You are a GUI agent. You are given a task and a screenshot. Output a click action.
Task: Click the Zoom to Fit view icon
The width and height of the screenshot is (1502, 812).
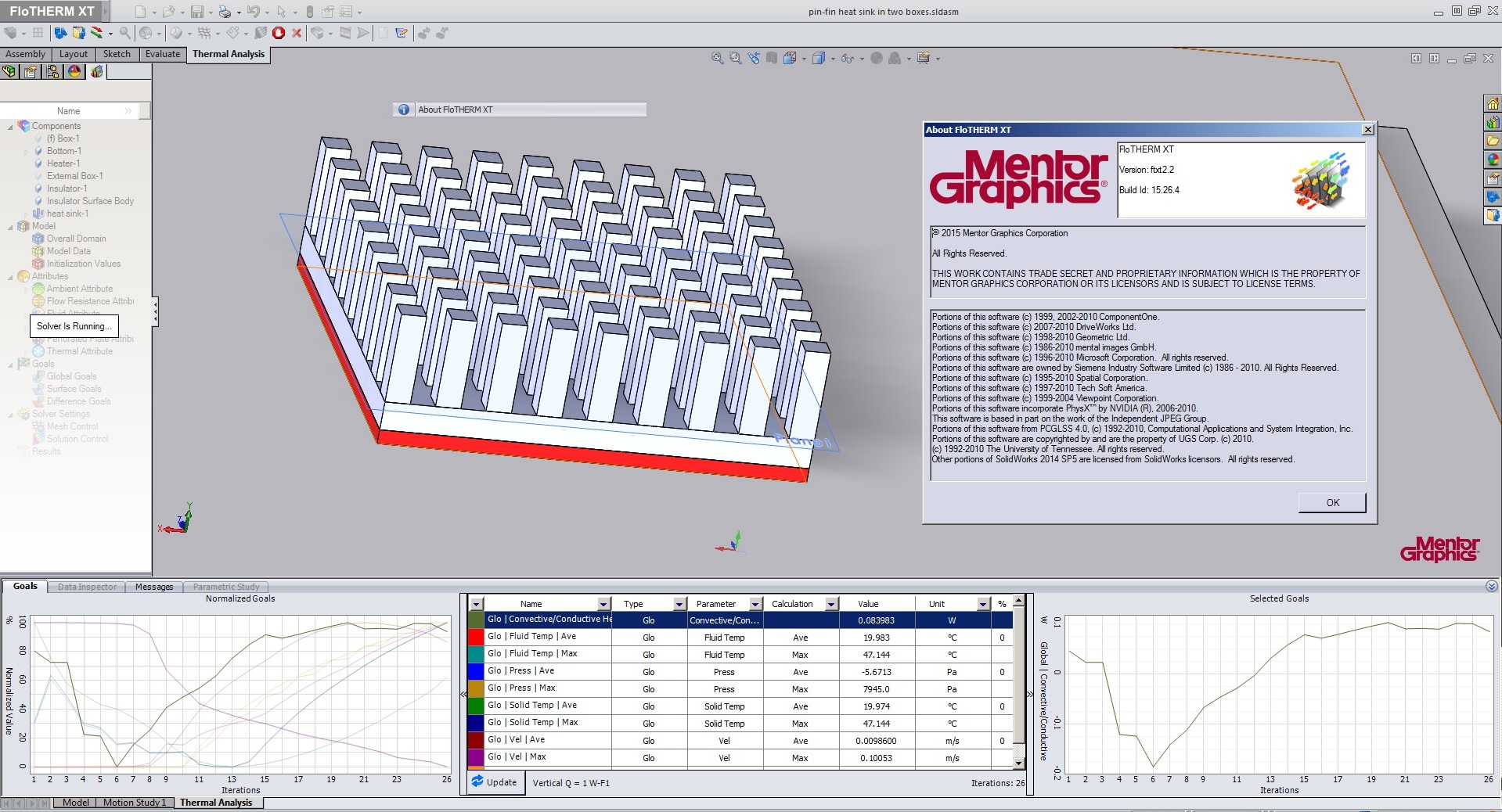pyautogui.click(x=717, y=58)
